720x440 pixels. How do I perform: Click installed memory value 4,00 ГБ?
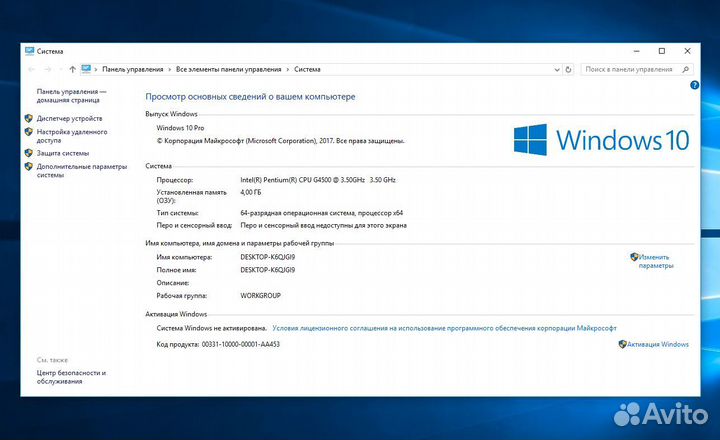click(x=251, y=192)
